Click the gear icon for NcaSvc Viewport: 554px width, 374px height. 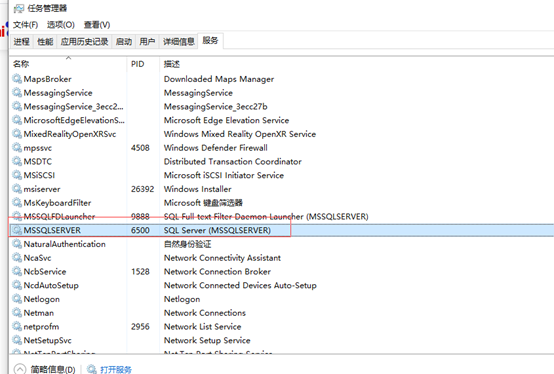click(17, 257)
